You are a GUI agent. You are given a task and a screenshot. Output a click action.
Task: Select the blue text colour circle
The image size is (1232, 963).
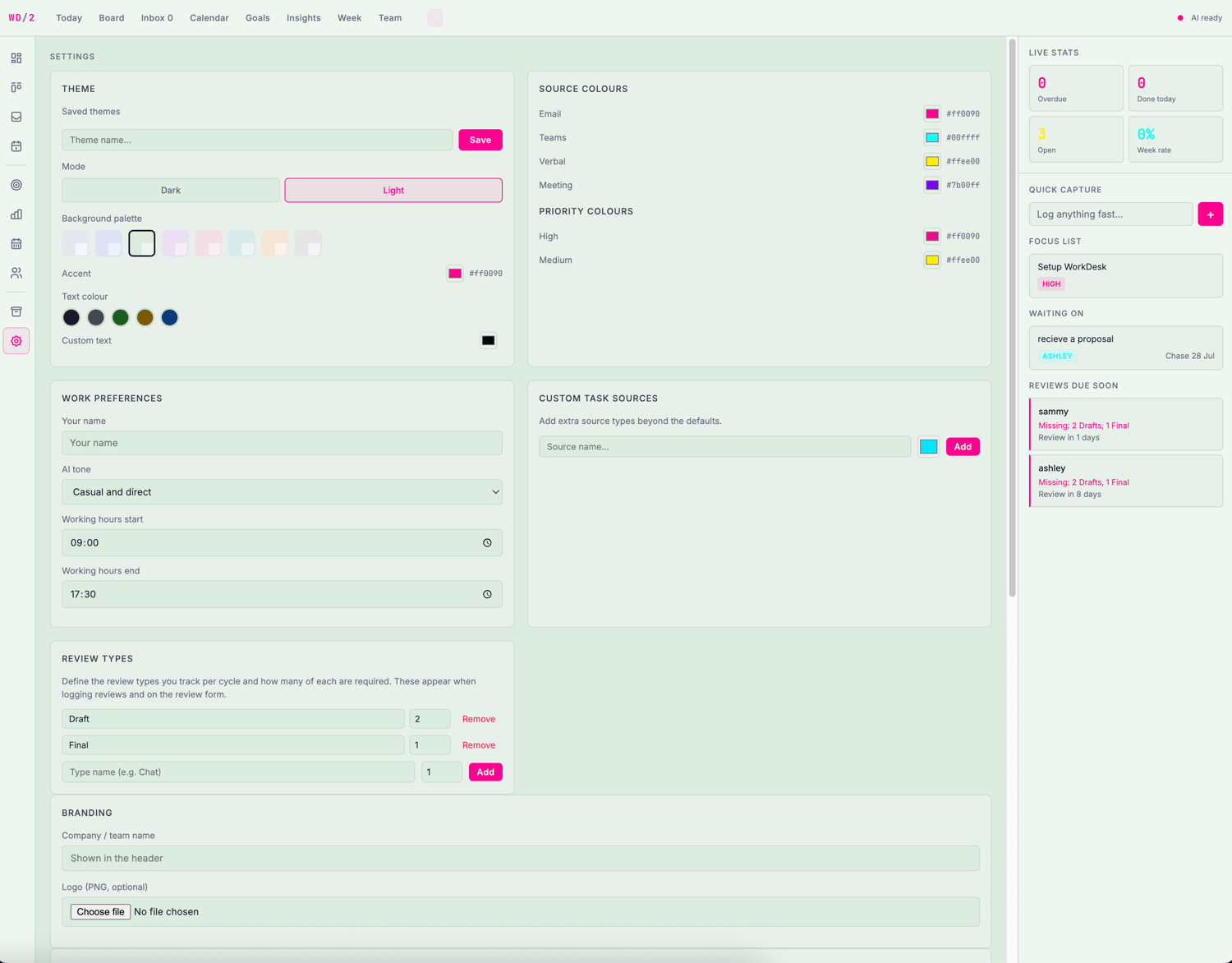tap(170, 317)
